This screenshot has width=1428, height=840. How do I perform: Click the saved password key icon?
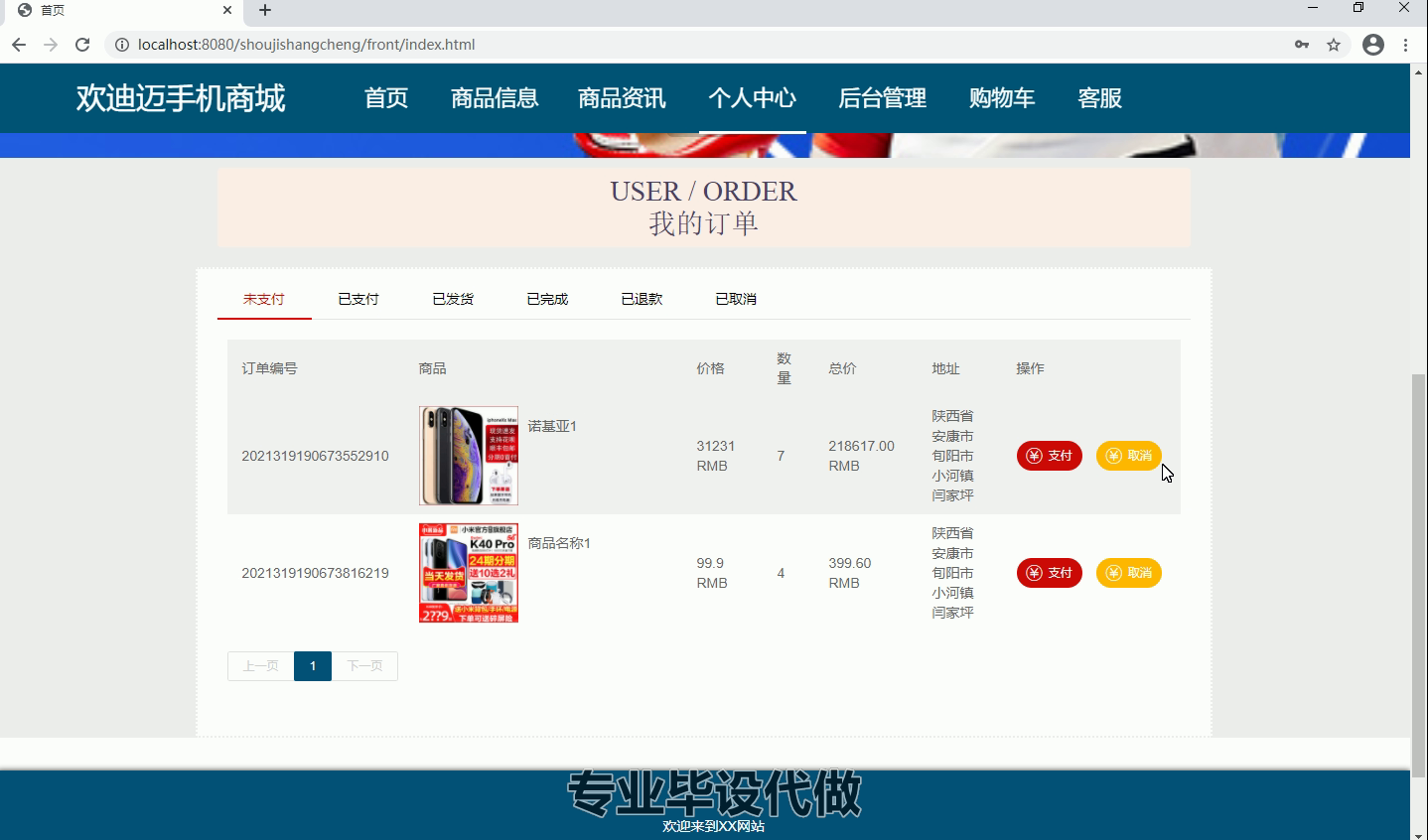(1302, 45)
